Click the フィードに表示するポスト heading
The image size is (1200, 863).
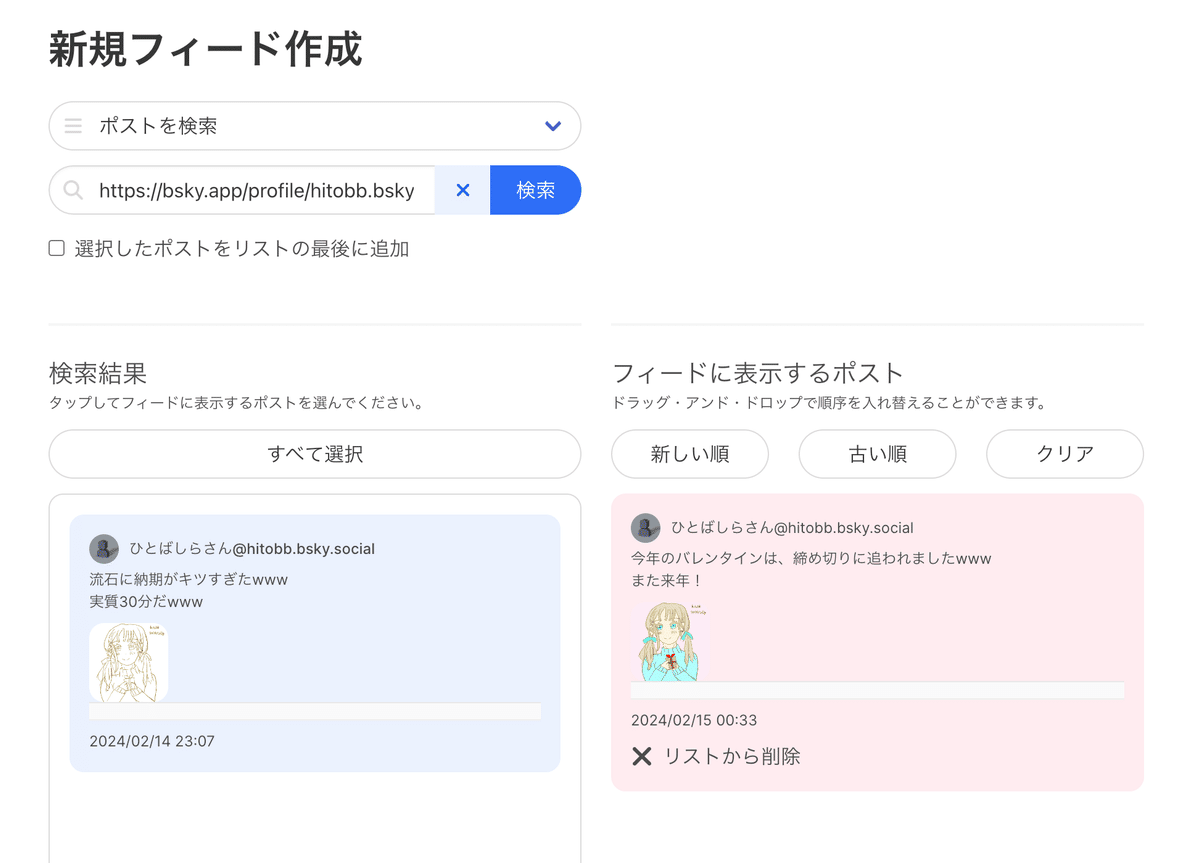click(x=758, y=374)
